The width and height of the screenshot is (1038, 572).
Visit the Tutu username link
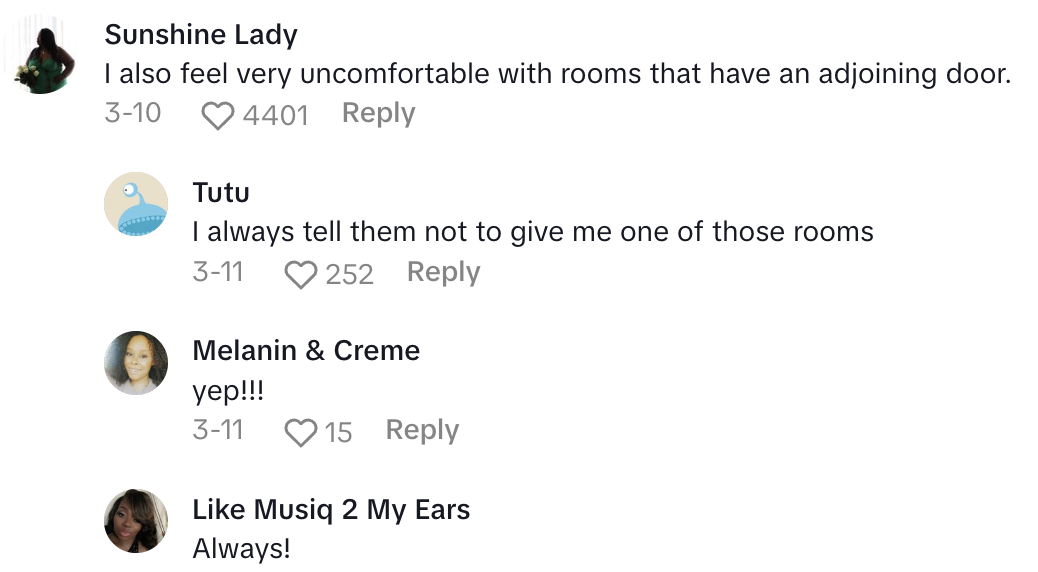[x=221, y=192]
